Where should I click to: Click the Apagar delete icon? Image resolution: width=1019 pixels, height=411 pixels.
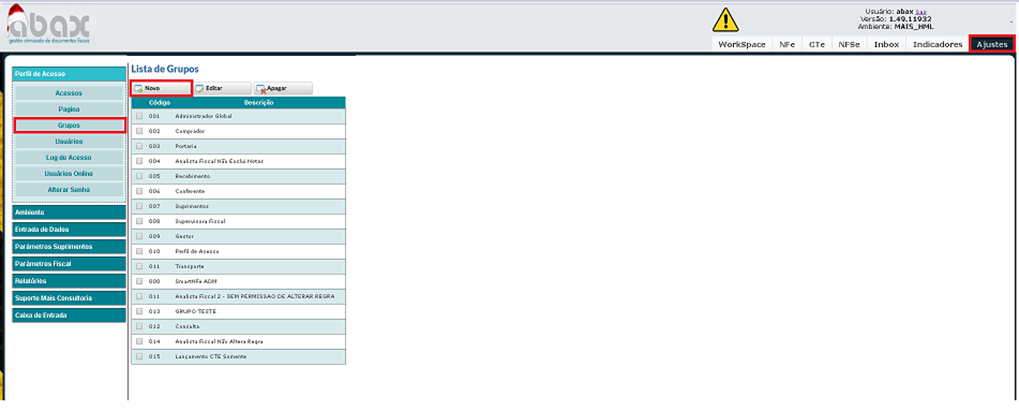(261, 88)
